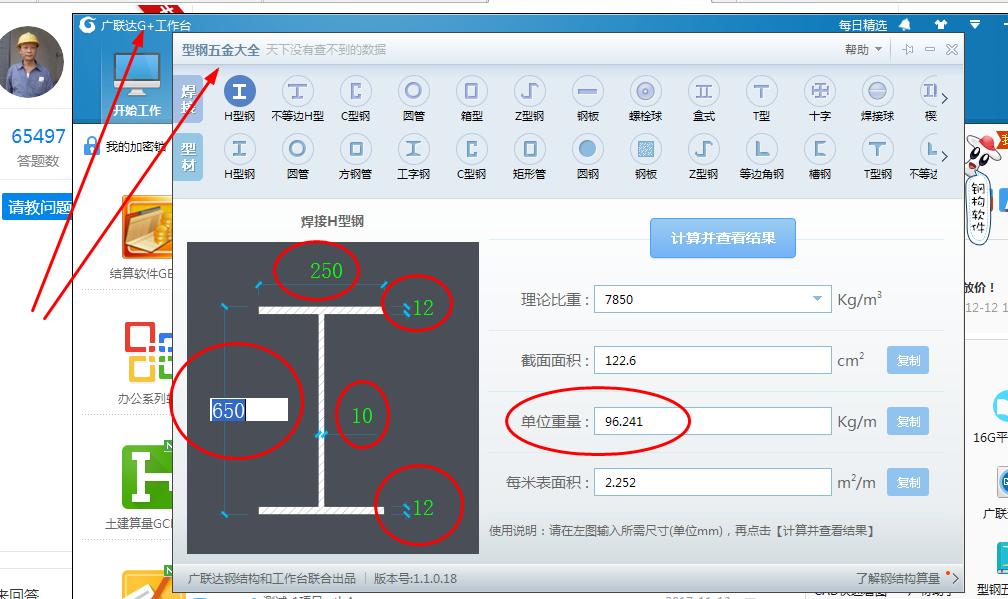Viewport: 1008px width, 599px height.
Task: Select the 十字 cross section icon
Action: (820, 91)
